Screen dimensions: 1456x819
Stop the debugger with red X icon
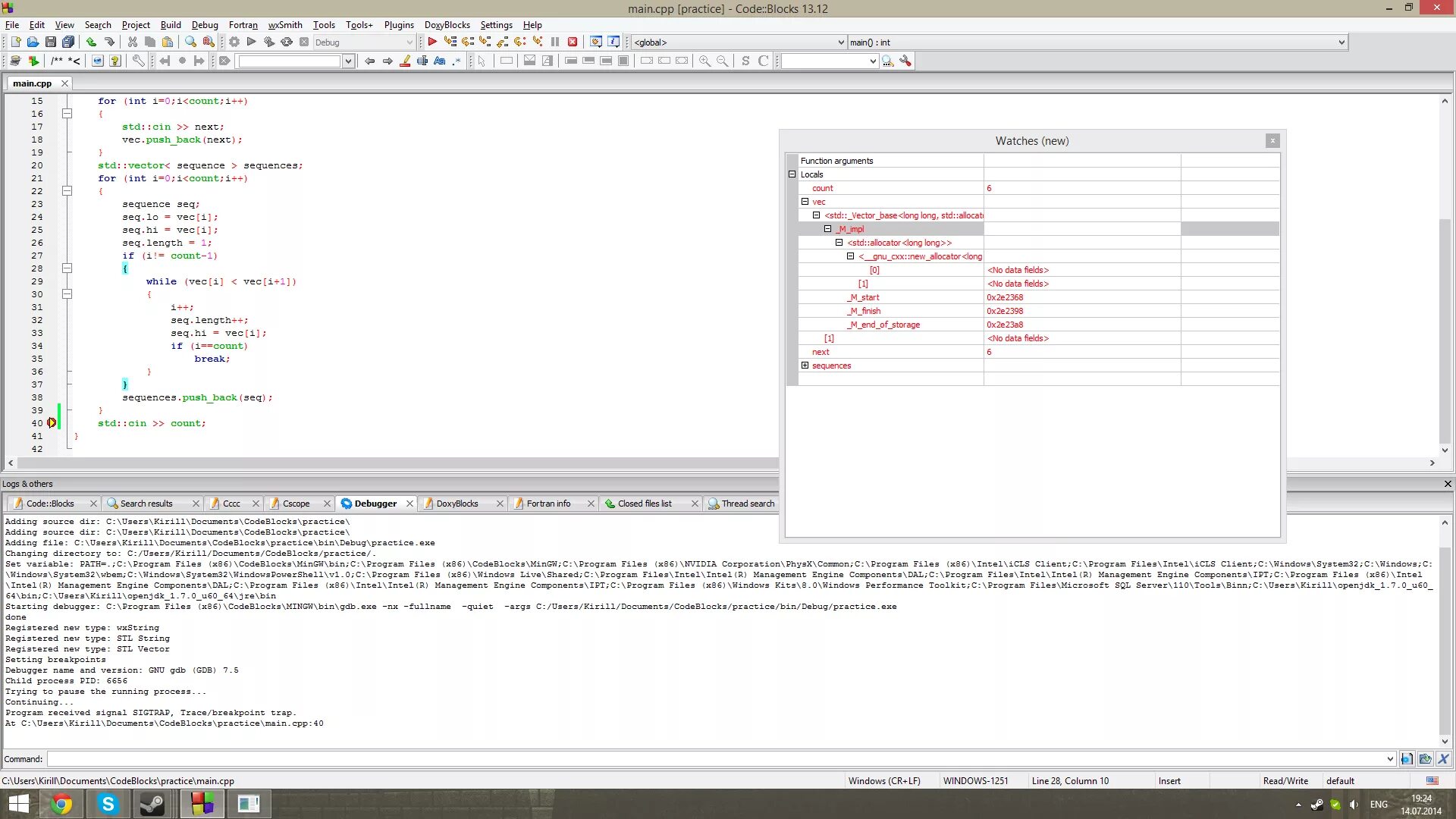click(573, 42)
